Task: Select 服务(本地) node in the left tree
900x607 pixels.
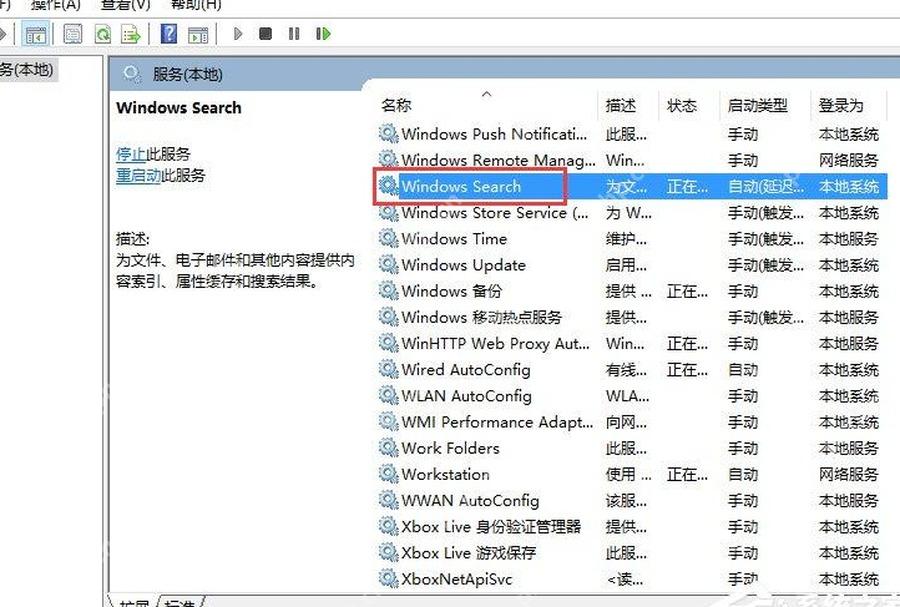Action: click(x=27, y=70)
